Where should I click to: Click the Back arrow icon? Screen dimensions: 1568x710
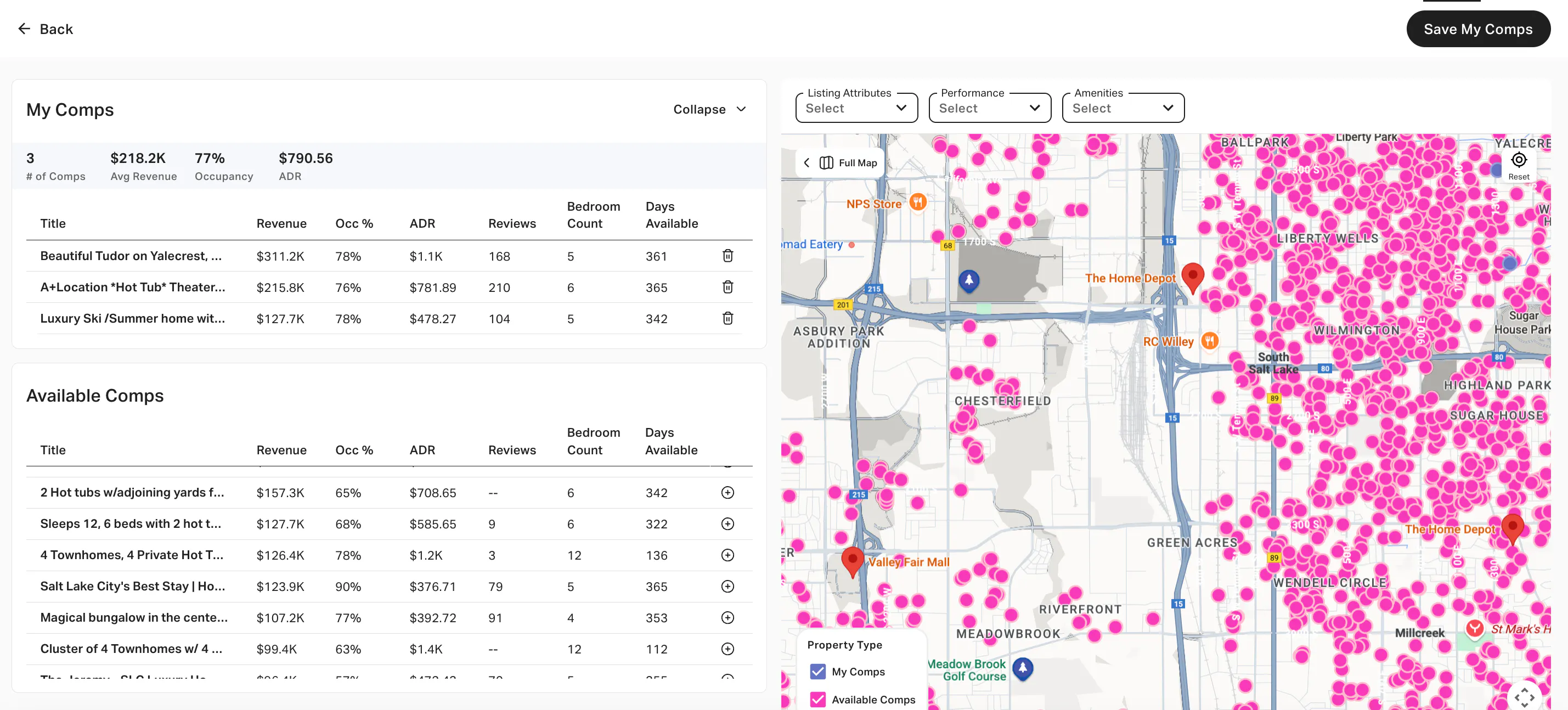point(24,29)
